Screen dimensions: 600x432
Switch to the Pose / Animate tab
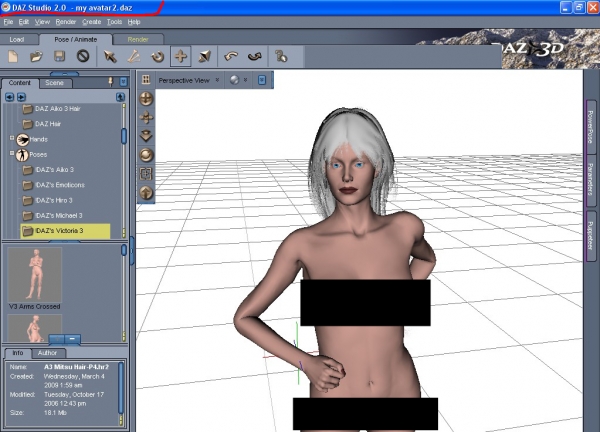click(76, 39)
